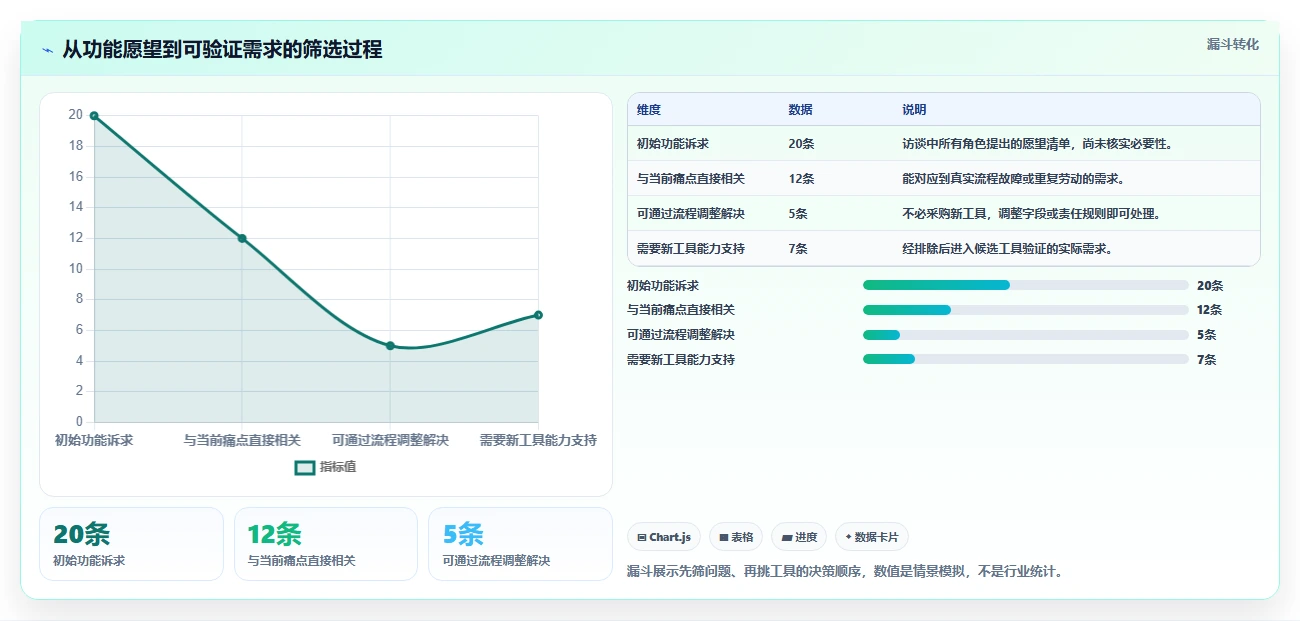
Task: Click the chart point at 与当前痛点直接相关
Action: (x=242, y=238)
